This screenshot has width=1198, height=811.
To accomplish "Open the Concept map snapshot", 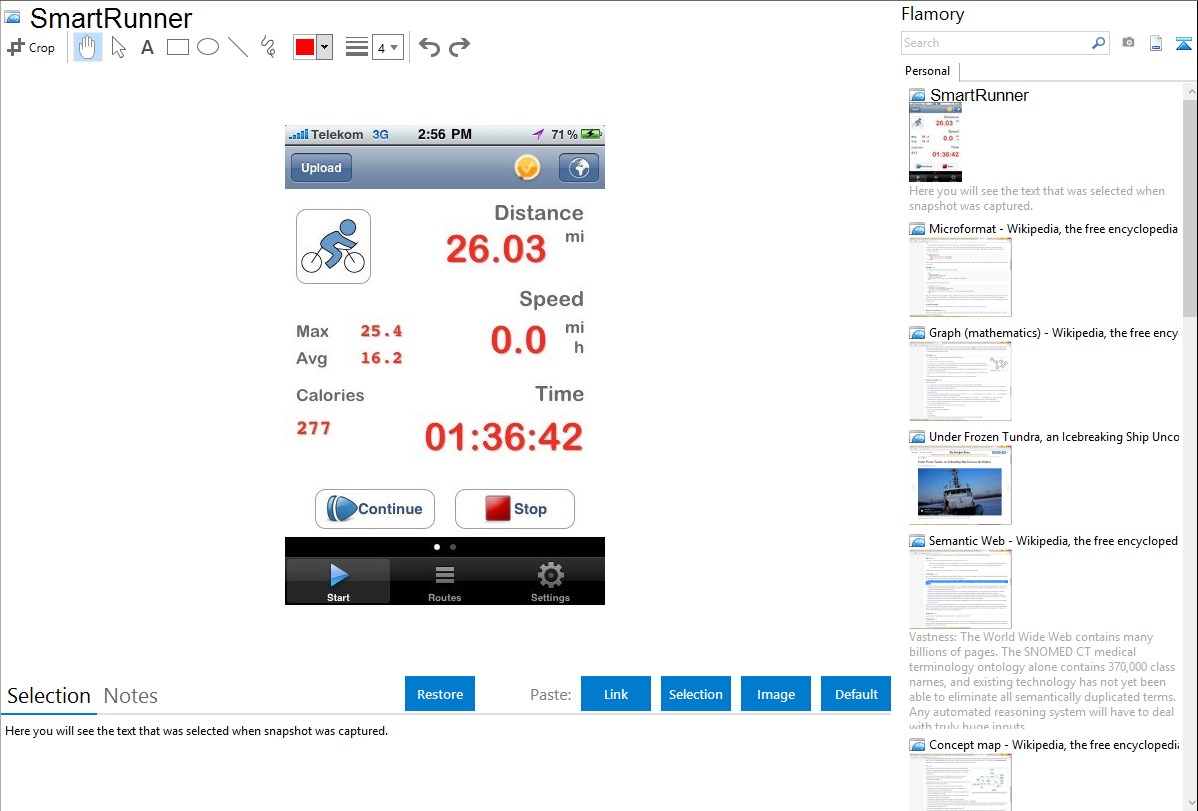I will pos(960,781).
